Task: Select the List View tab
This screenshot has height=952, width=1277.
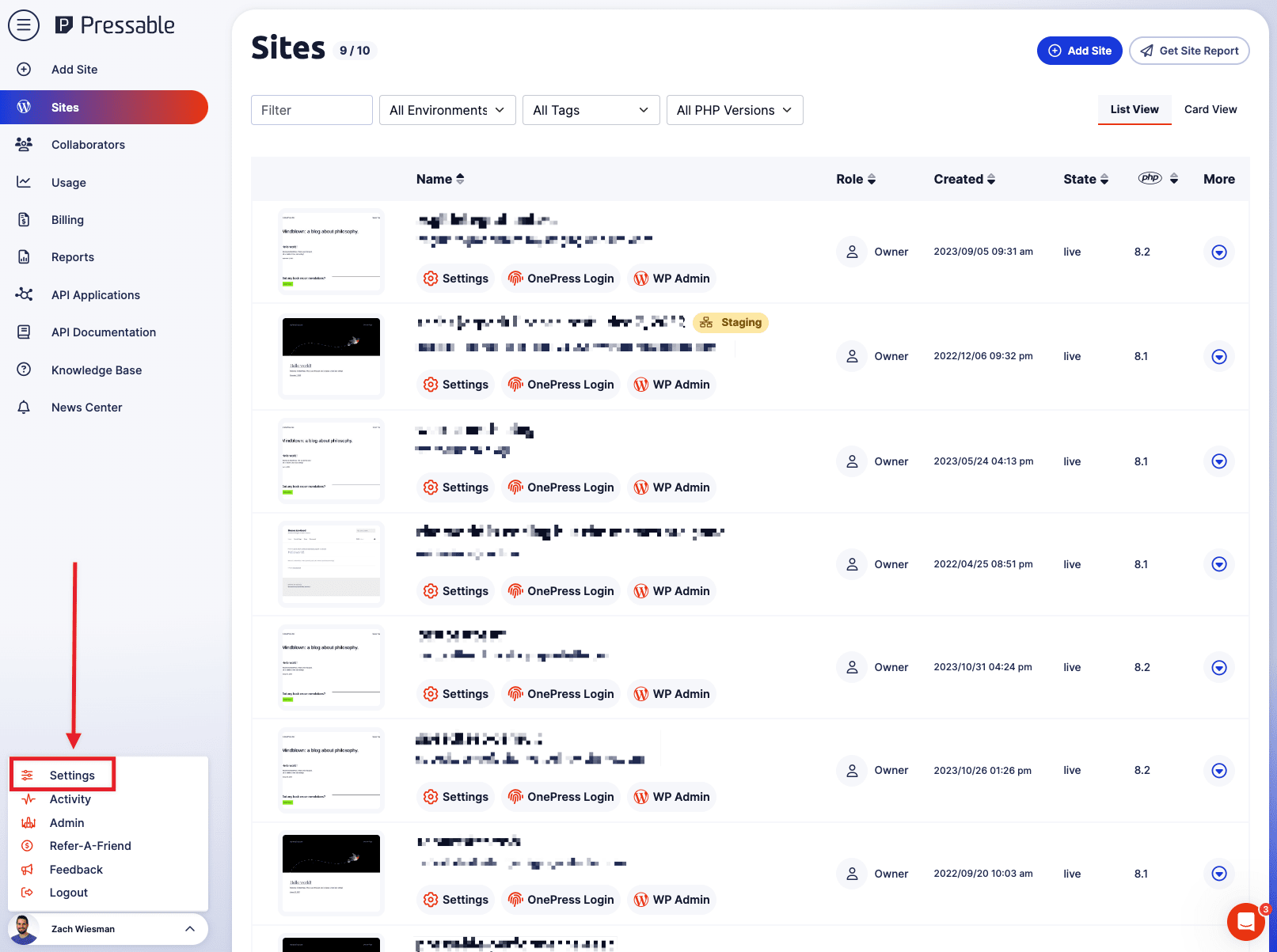Action: [x=1134, y=110]
